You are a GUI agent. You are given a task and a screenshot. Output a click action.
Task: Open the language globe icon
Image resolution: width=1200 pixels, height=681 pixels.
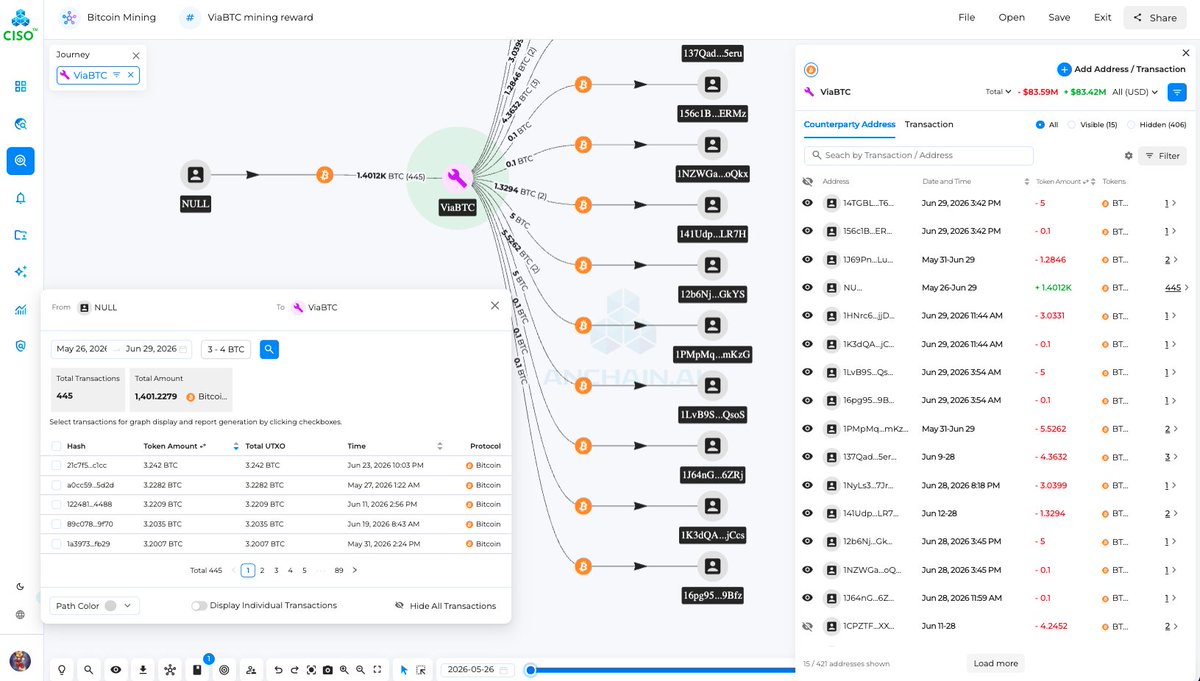(21, 614)
